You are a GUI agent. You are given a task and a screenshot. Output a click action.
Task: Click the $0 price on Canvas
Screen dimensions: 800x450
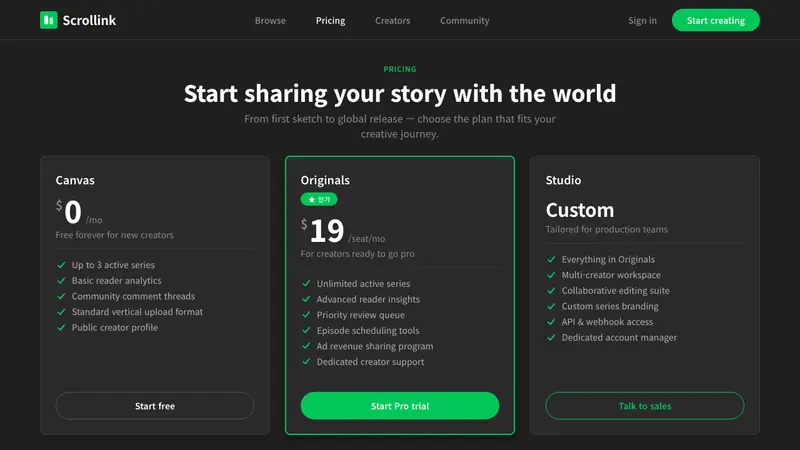click(69, 212)
